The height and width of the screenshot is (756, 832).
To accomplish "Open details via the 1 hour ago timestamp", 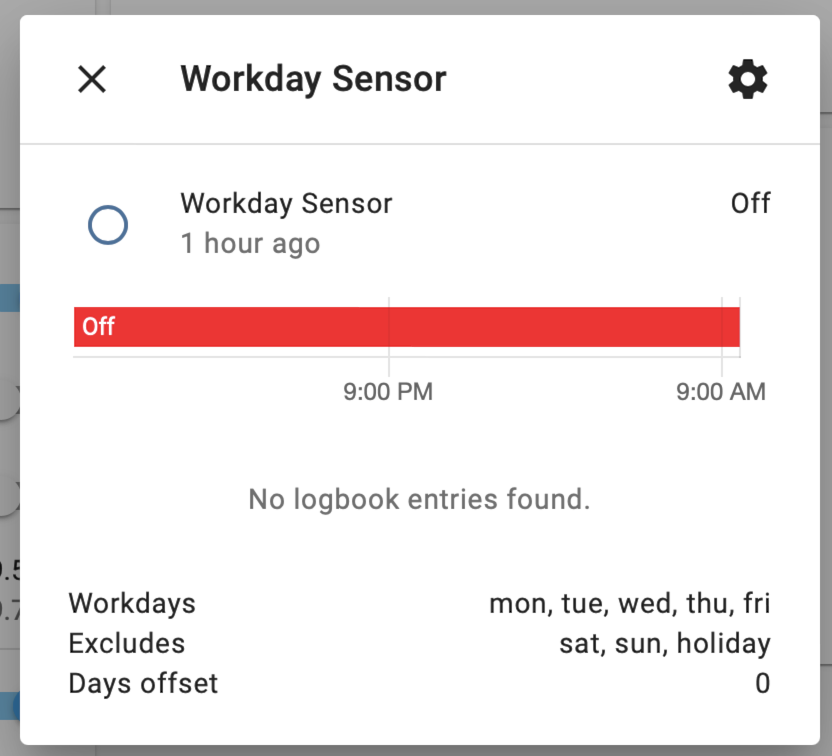I will coord(250,243).
